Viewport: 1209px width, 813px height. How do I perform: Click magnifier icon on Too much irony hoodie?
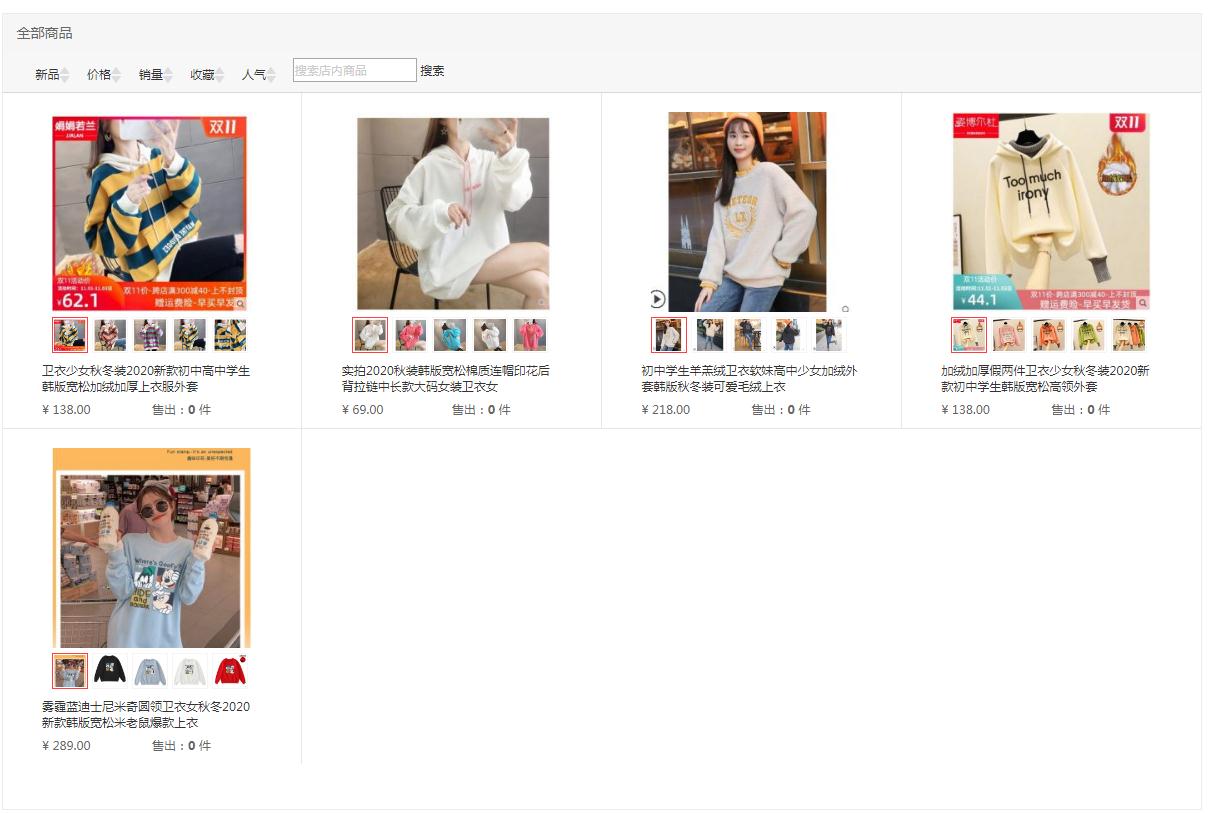(x=1142, y=302)
